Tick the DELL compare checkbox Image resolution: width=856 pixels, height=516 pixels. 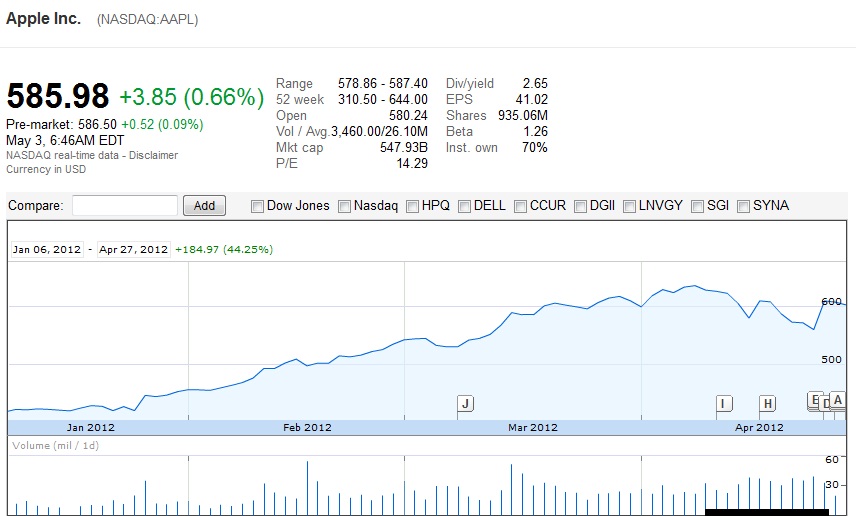(x=464, y=206)
